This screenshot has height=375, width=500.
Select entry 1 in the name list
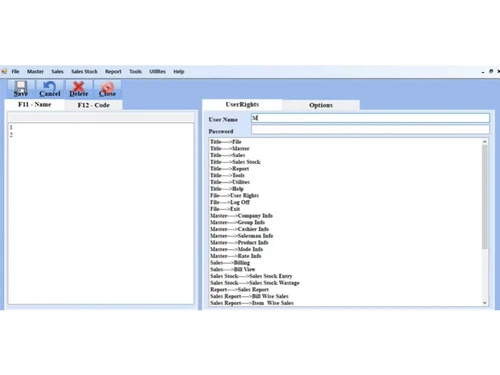coord(11,127)
